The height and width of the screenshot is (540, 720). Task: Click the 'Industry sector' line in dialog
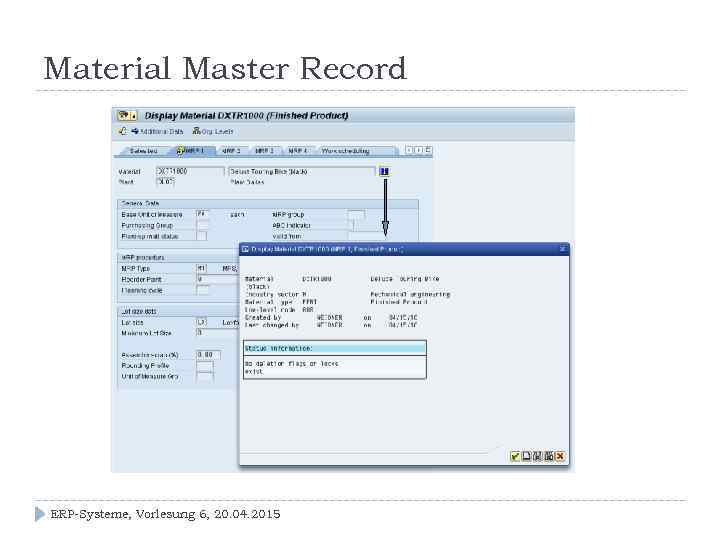click(x=347, y=294)
